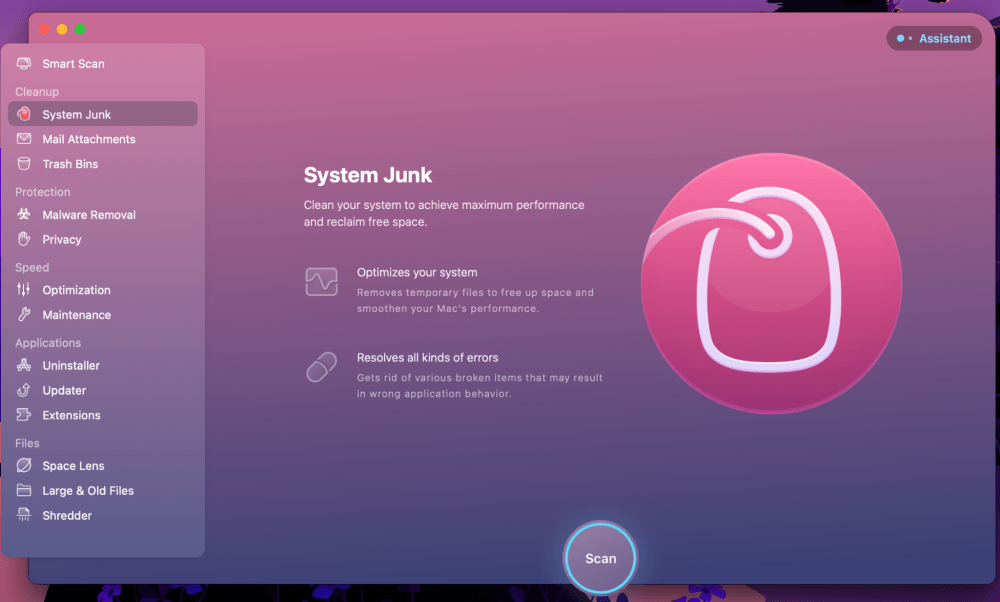Click the Extensions puzzle icon

pyautogui.click(x=24, y=415)
